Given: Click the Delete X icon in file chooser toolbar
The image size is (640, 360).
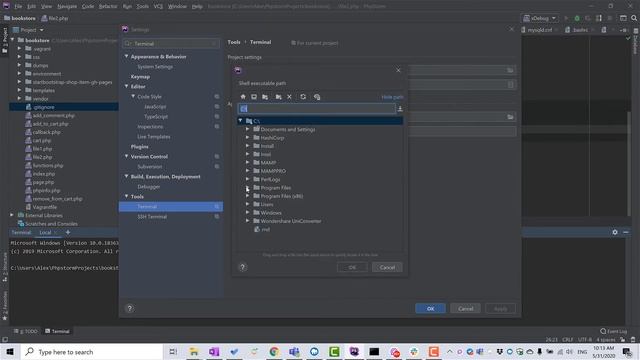Looking at the screenshot, I should tap(289, 97).
